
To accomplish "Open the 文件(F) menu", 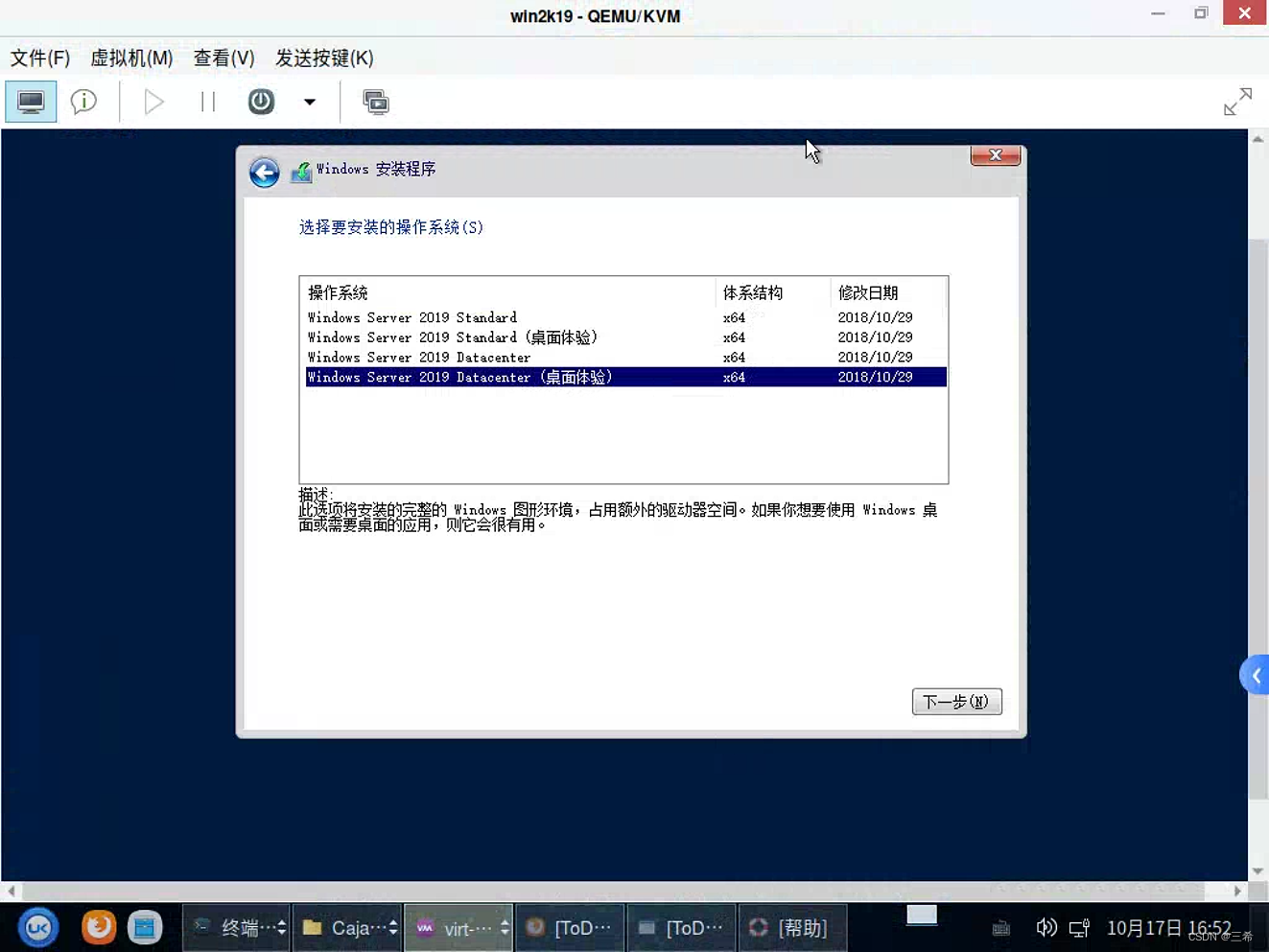I will point(40,58).
